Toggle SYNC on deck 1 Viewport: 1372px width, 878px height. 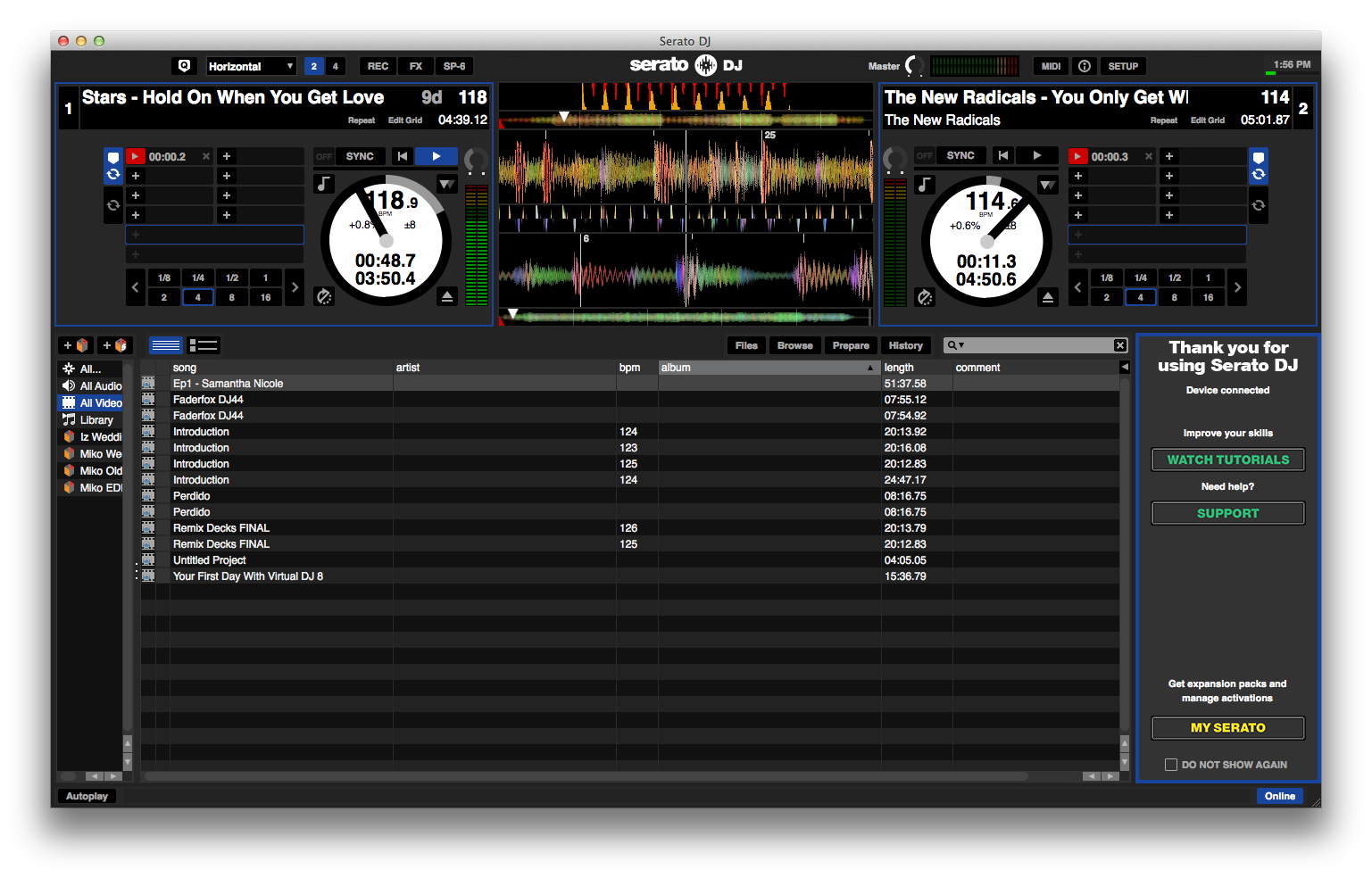point(361,156)
